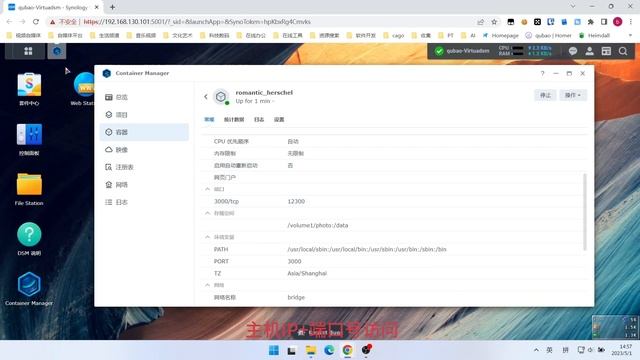This screenshot has width=640, height=360.
Task: Collapse the Environment variables (环境变量) section
Action: point(207,237)
